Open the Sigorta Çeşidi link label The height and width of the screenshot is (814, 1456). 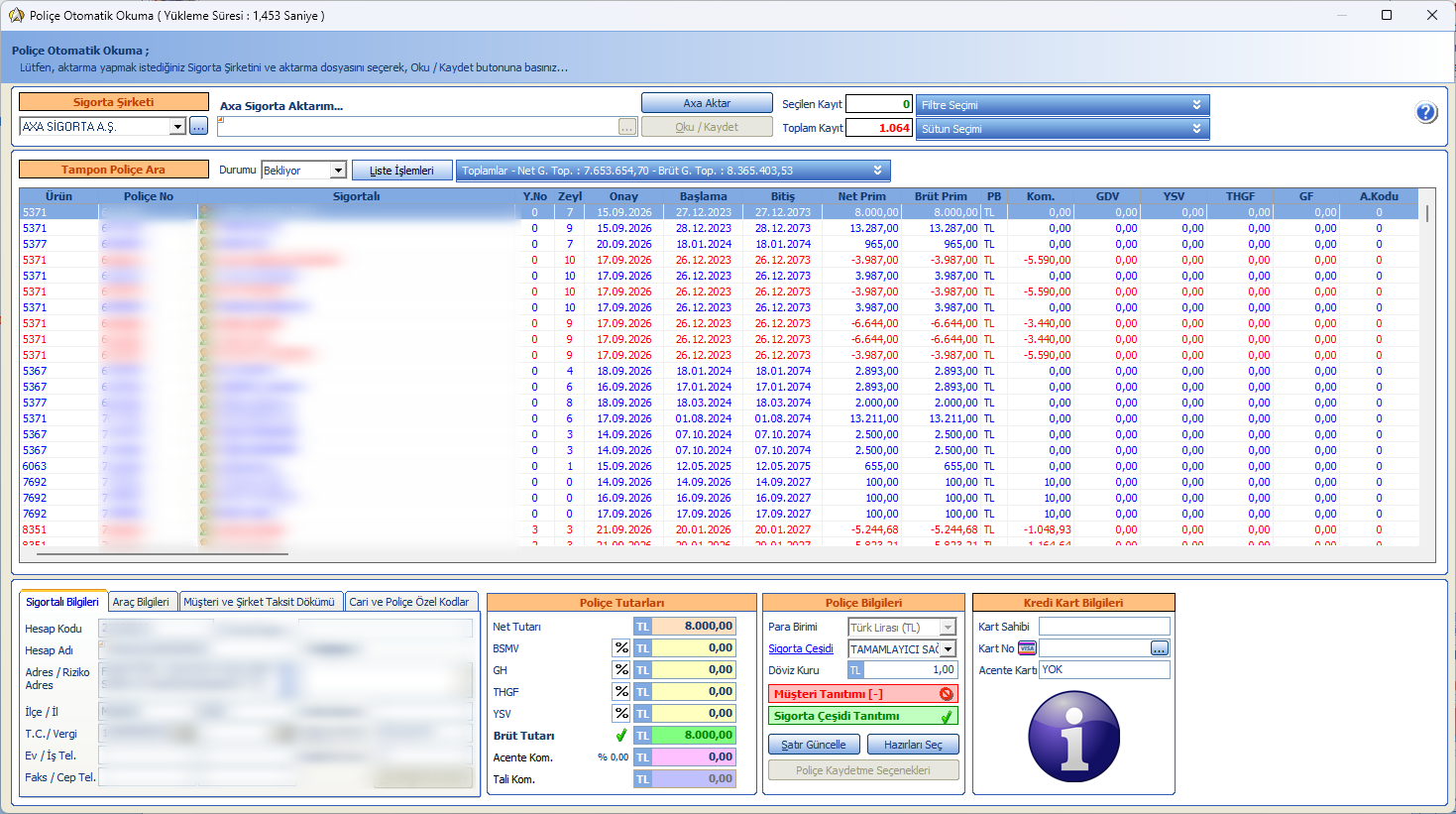tap(801, 649)
